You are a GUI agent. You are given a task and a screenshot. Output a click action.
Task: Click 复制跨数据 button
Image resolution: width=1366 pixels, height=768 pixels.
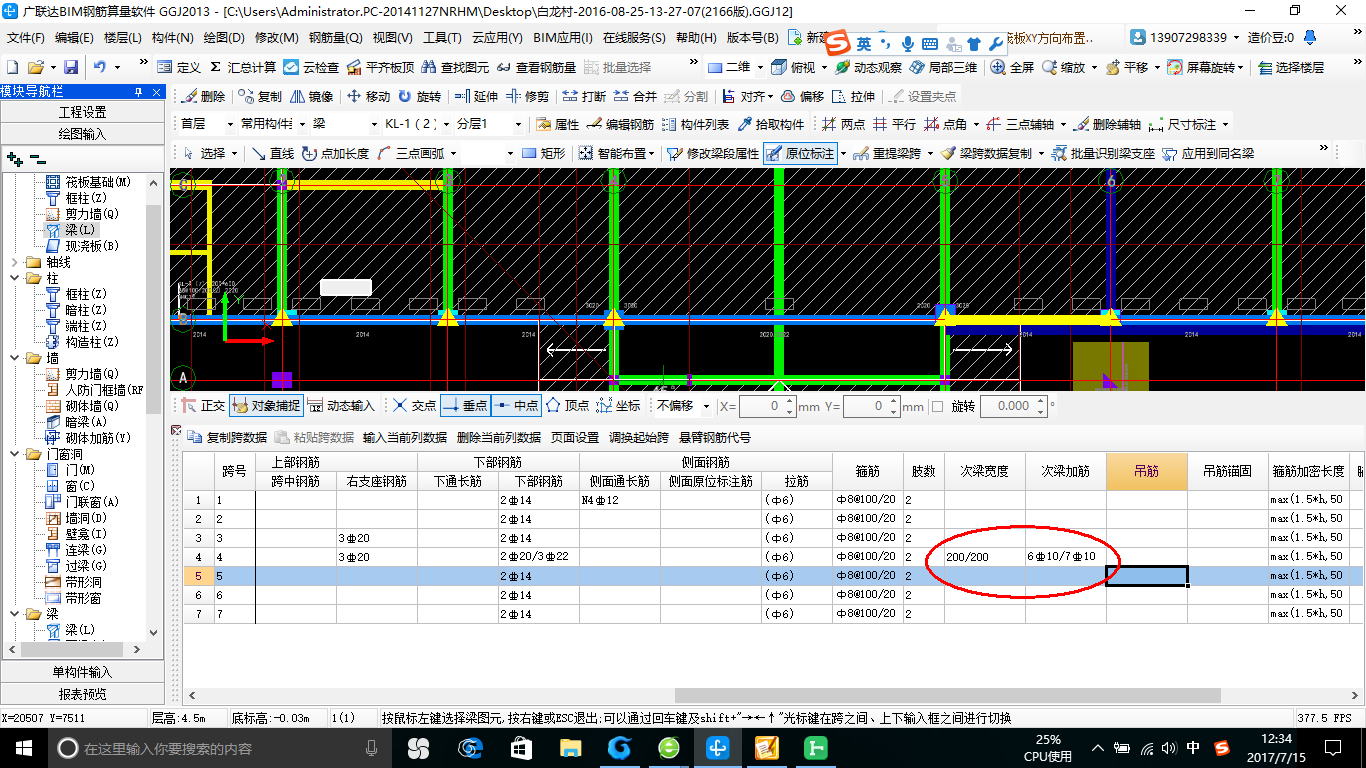point(228,437)
